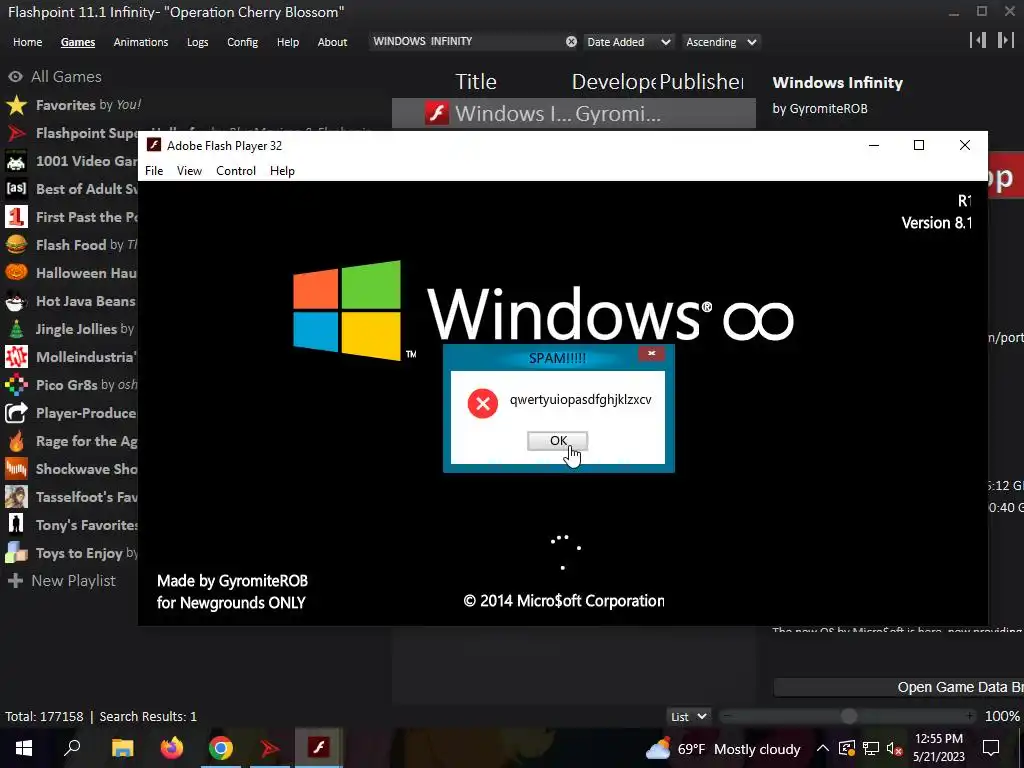Select the All Games eye icon
Screen dimensions: 1024x768
point(16,76)
